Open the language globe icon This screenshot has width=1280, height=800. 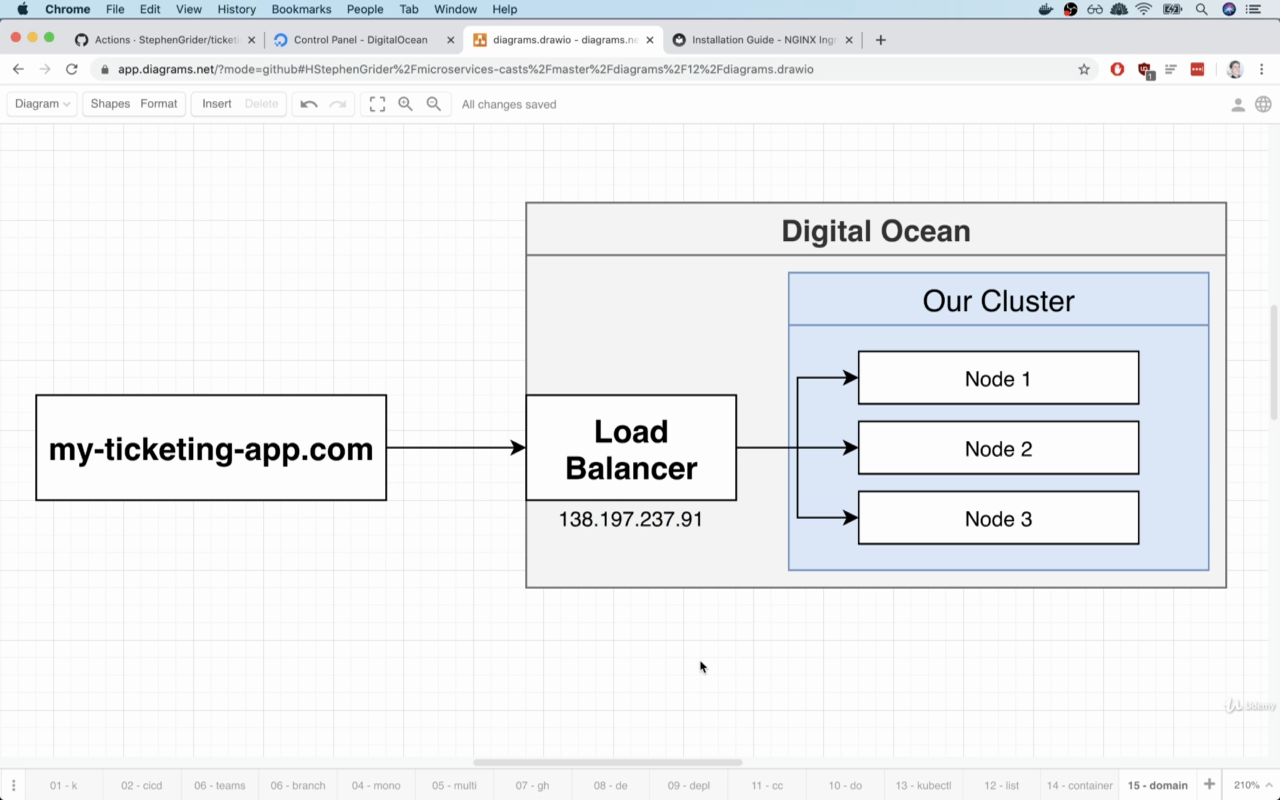click(x=1263, y=104)
